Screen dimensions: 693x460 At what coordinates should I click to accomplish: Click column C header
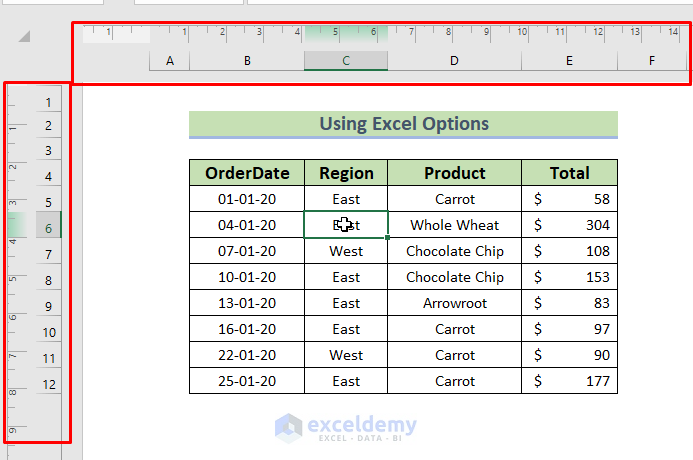[x=346, y=61]
